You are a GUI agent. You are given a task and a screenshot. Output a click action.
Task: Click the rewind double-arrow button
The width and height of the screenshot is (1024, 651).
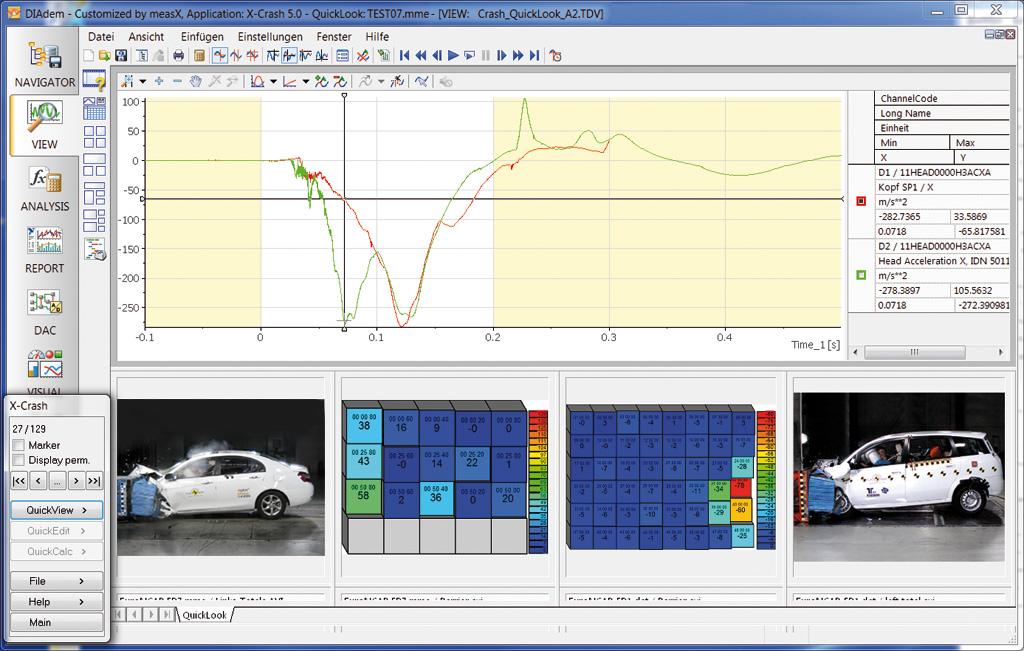[421, 56]
